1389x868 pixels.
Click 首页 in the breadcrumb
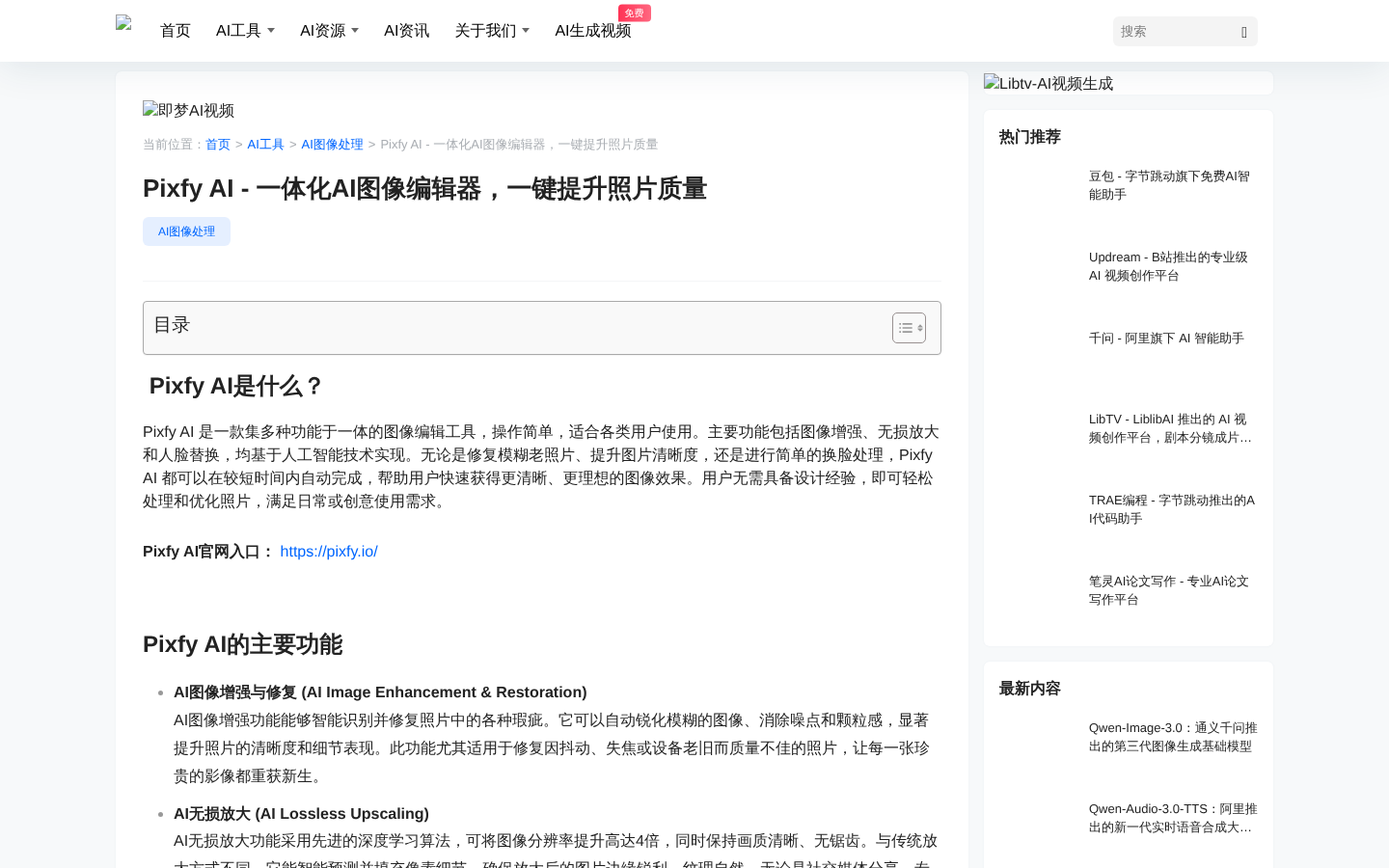pos(218,145)
